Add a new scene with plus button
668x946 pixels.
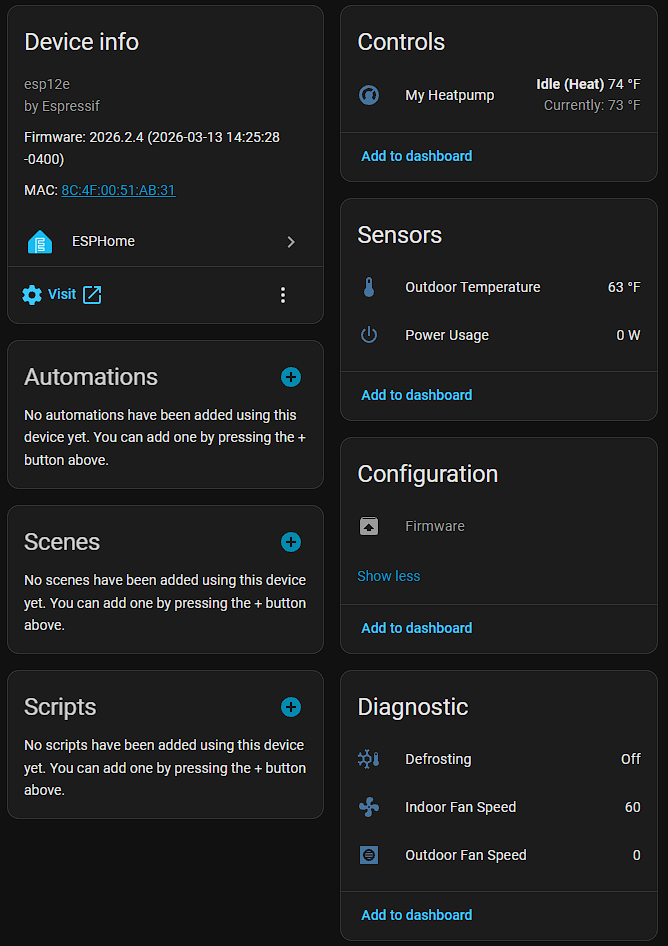(291, 542)
